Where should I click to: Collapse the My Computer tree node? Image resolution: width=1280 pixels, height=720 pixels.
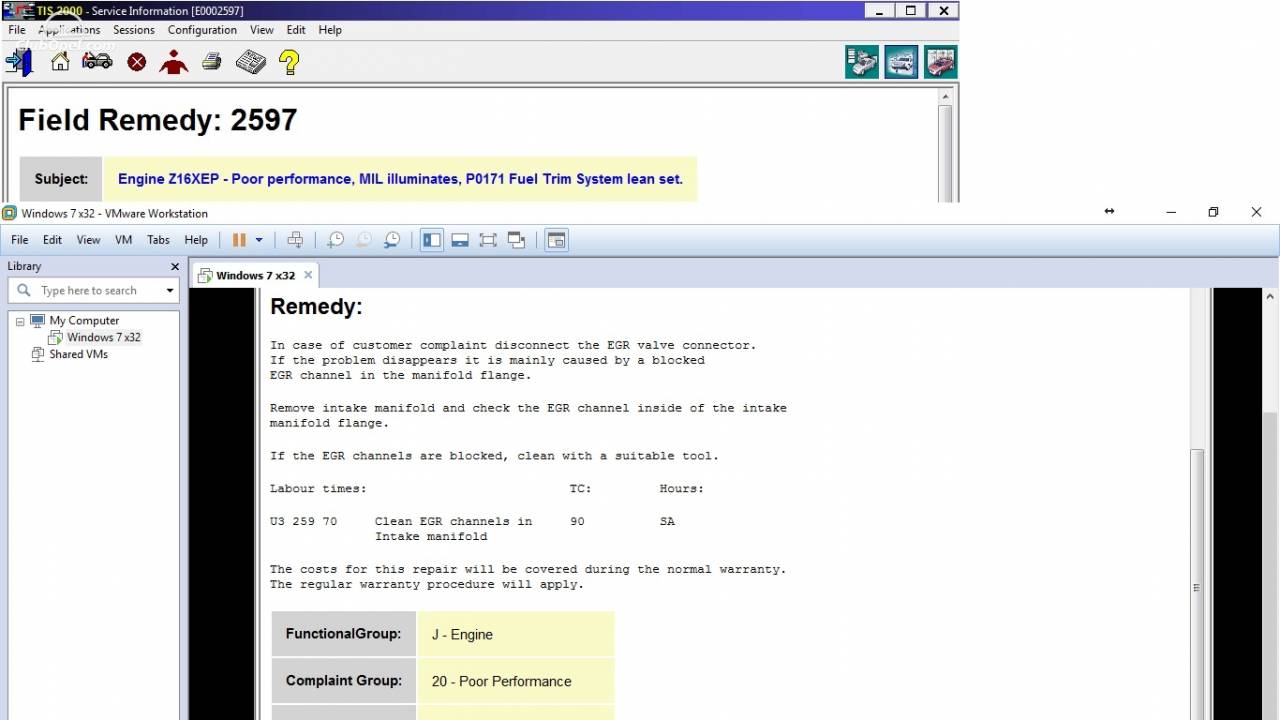20,321
